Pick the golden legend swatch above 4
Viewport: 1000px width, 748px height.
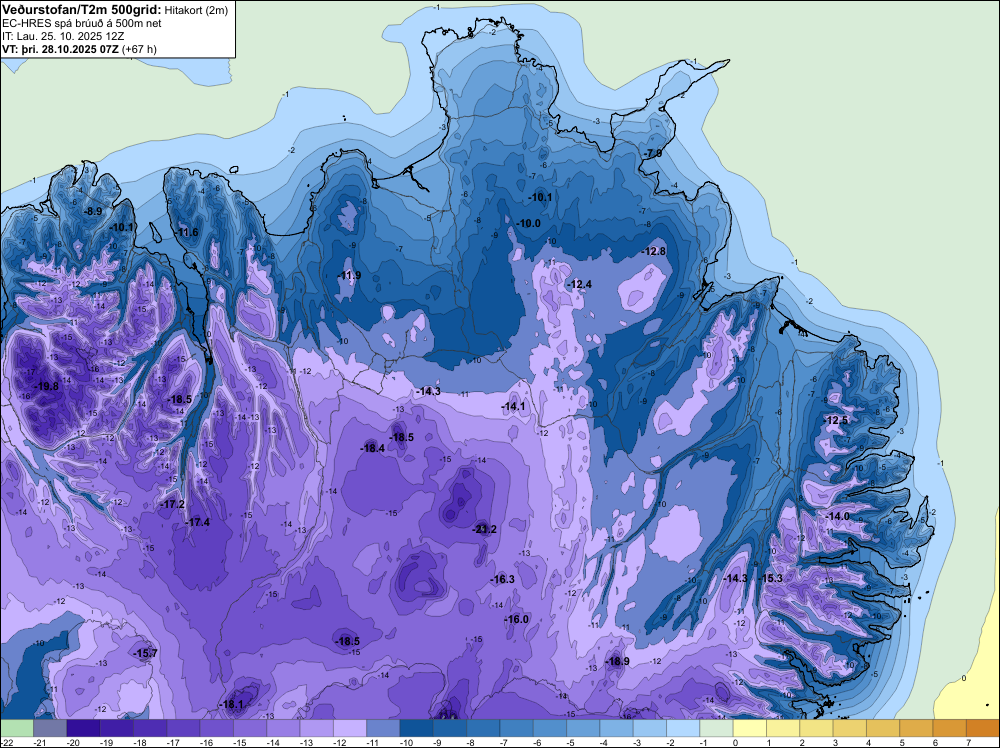[883, 728]
